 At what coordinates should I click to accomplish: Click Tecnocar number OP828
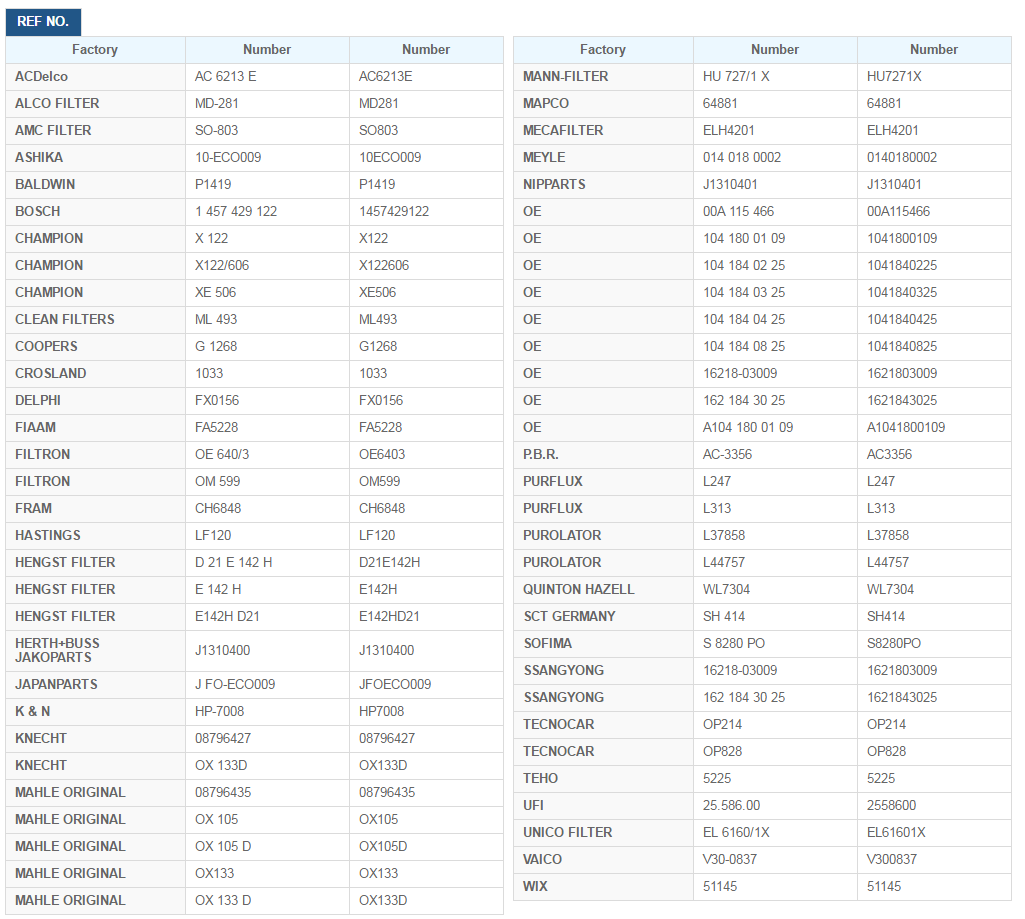pyautogui.click(x=722, y=752)
